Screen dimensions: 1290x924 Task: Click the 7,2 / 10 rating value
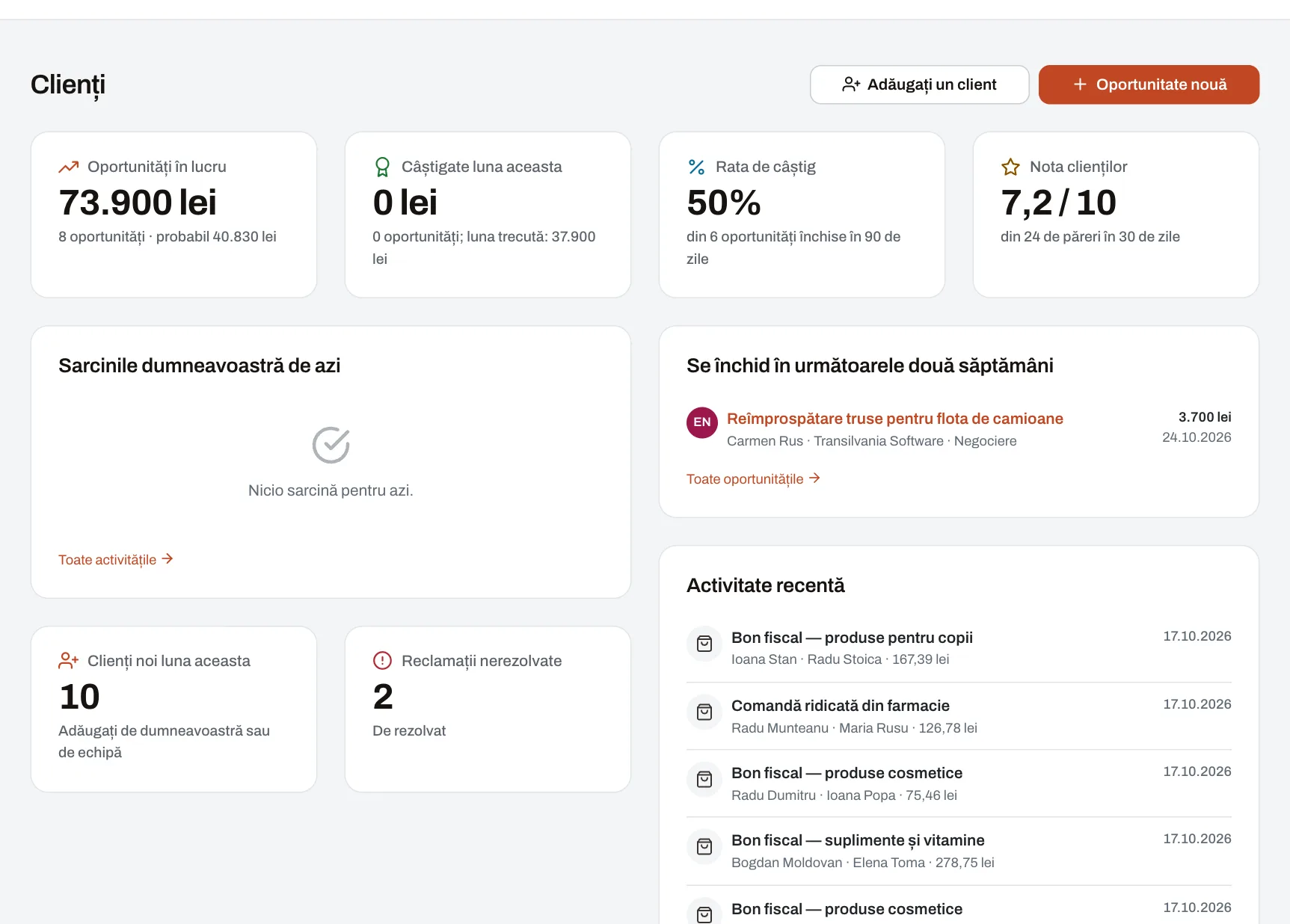tap(1058, 203)
